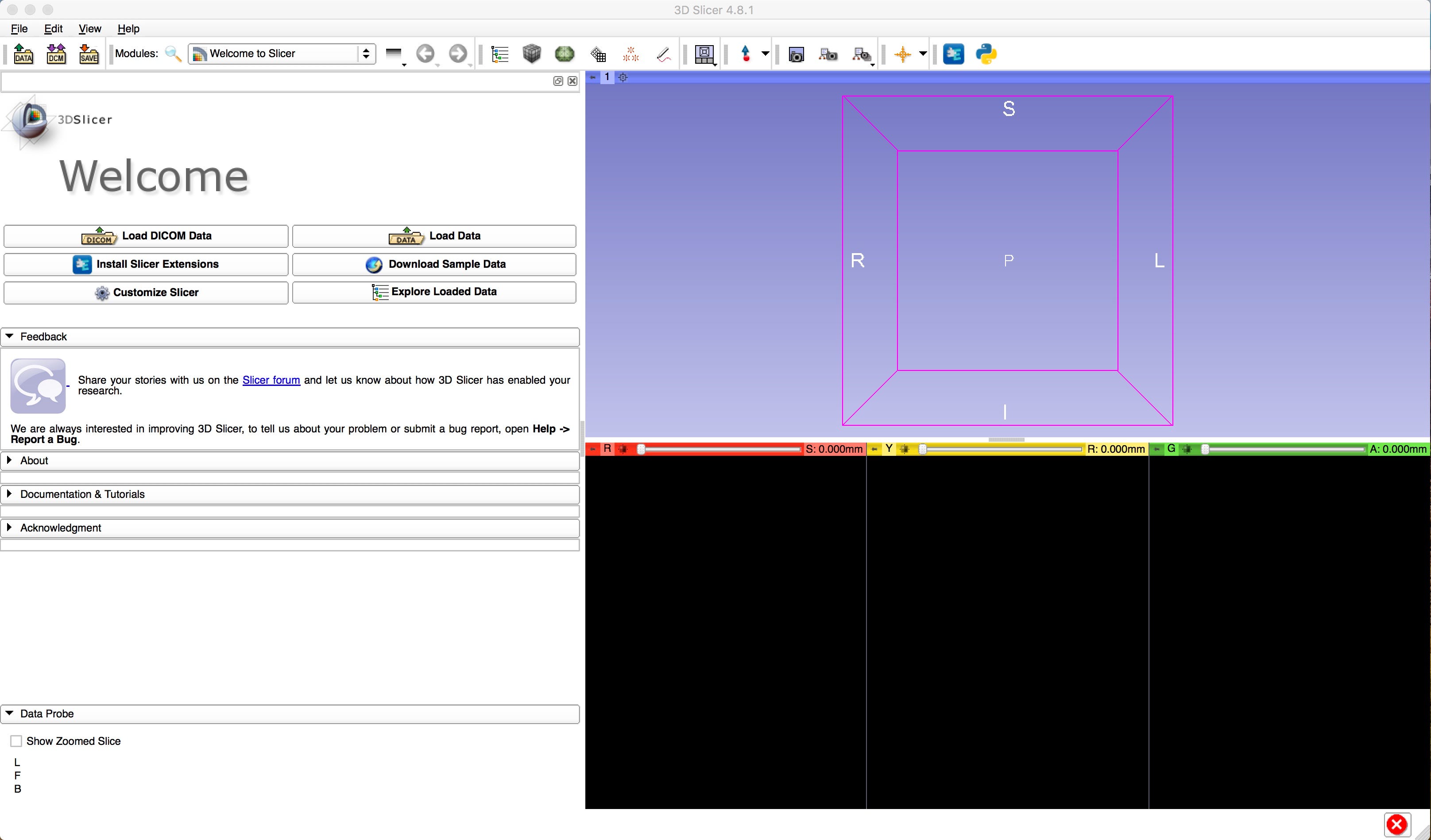Open the Markups fiducial module icon
Screen dimensions: 1431x840
631,54
